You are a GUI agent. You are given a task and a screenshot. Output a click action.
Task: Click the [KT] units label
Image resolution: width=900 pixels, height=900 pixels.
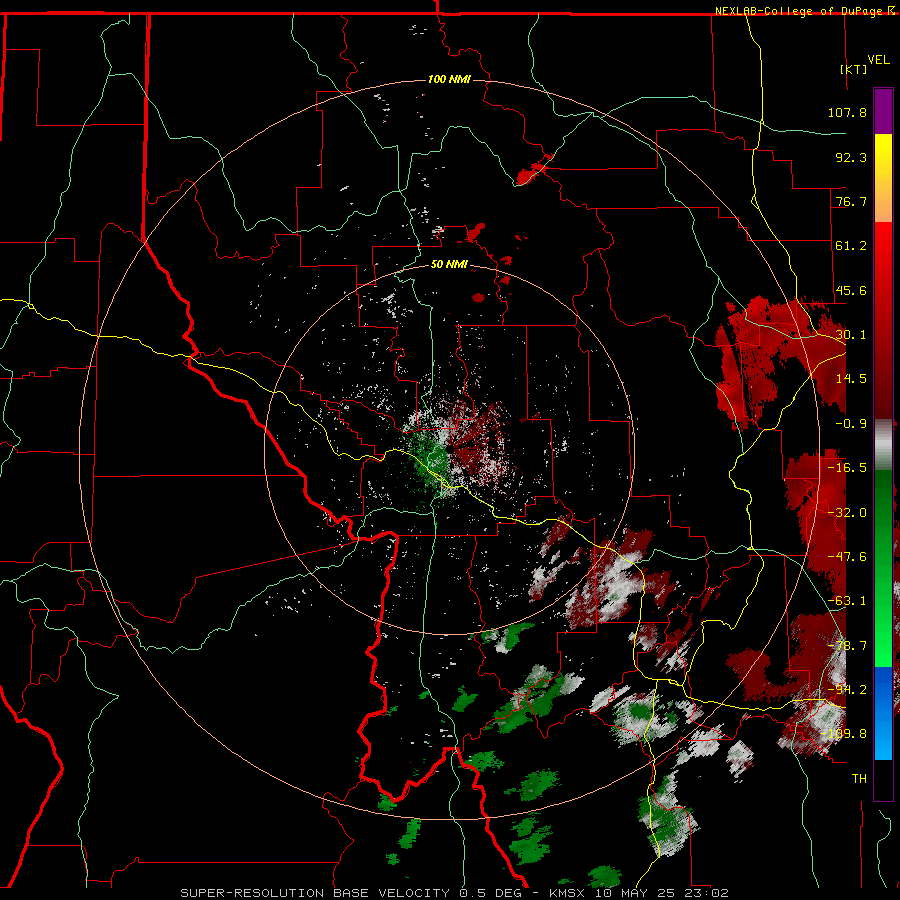(x=854, y=69)
